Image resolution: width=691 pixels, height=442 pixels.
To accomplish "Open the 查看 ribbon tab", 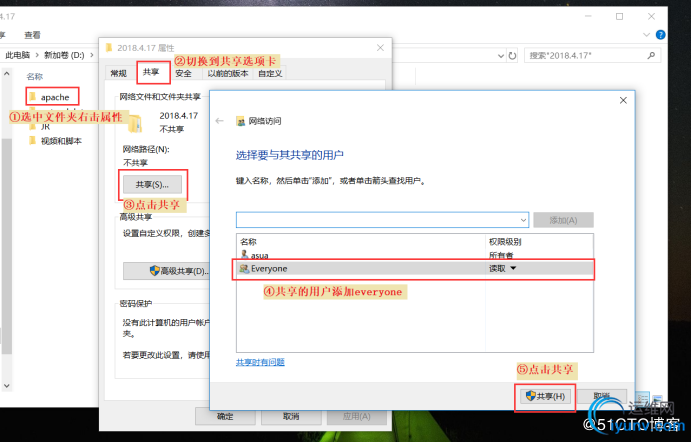I will coord(32,35).
